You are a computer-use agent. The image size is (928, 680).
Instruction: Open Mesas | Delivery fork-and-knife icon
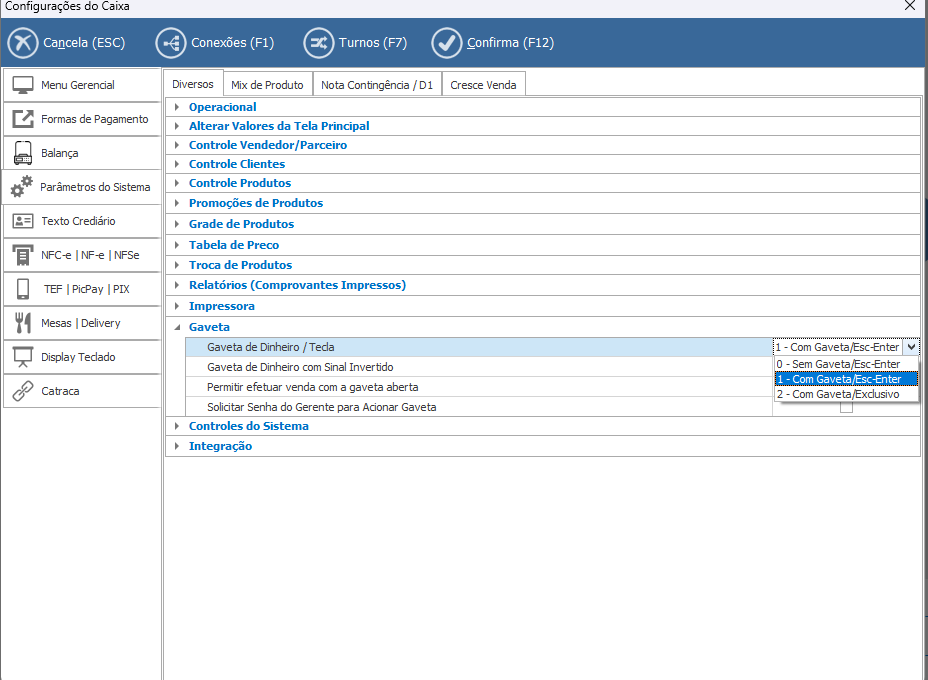(x=23, y=323)
